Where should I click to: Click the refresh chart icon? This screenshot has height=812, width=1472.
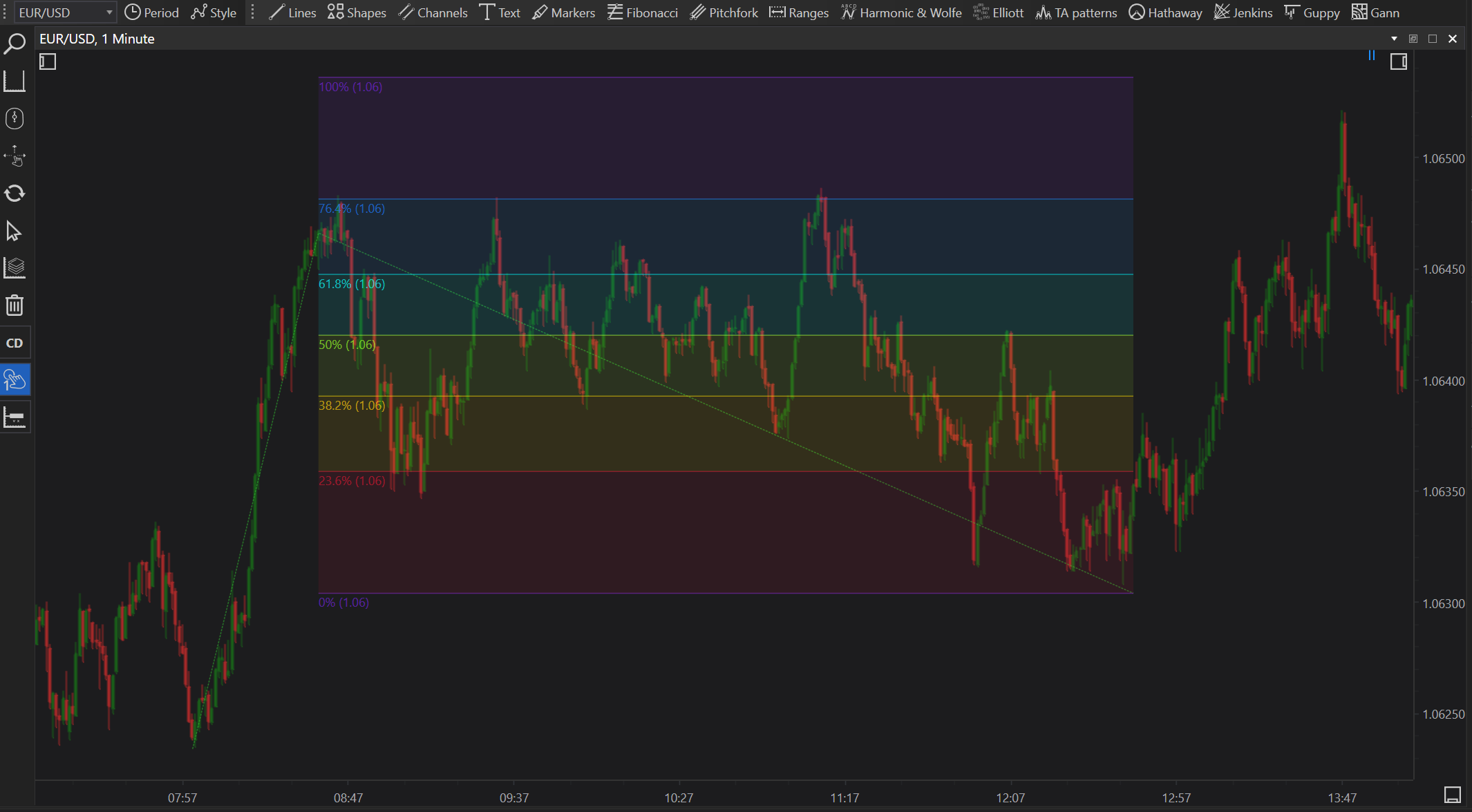[x=15, y=193]
